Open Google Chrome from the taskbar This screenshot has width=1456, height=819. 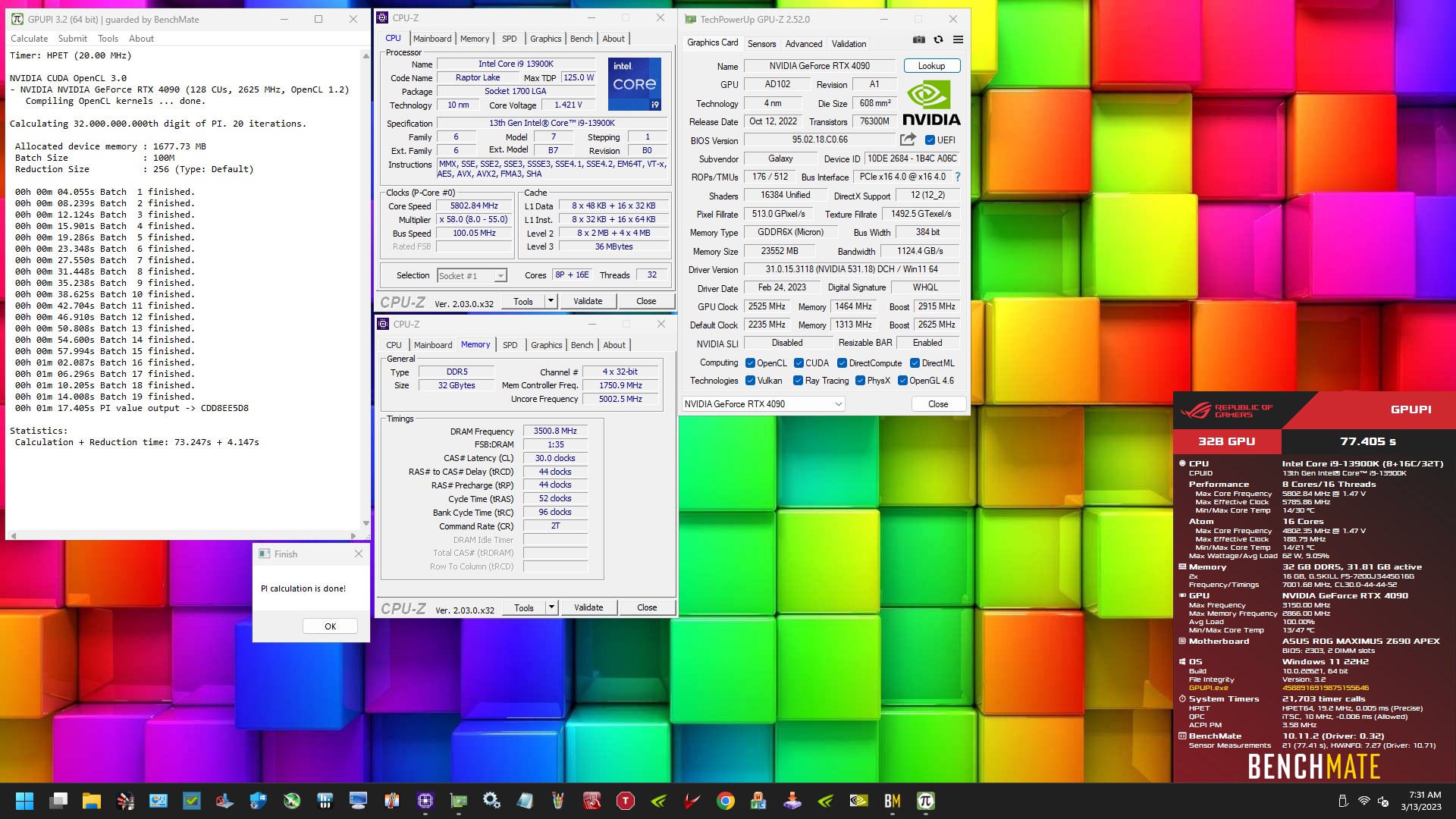point(726,801)
